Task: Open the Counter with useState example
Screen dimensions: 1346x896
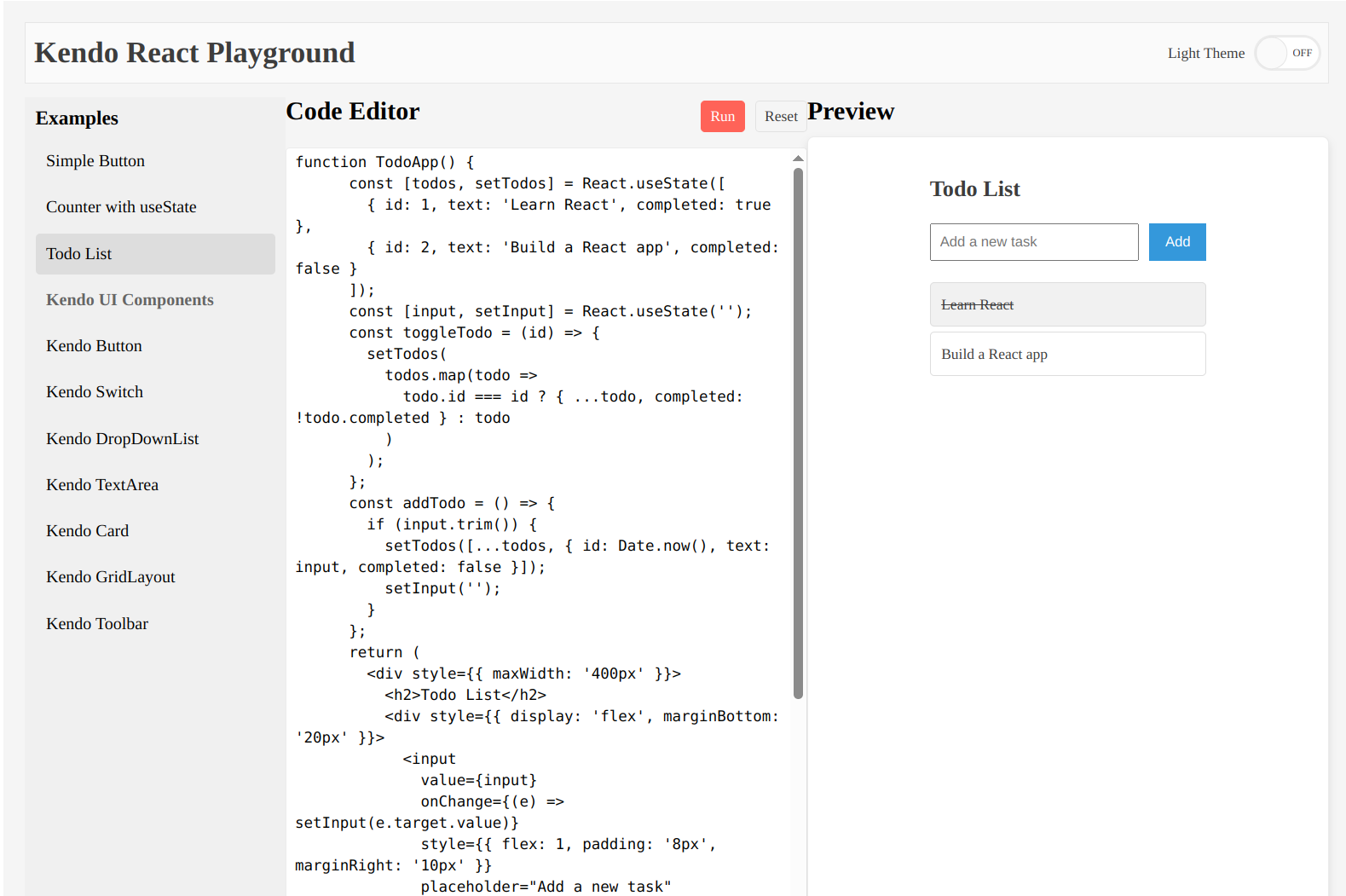Action: (155, 207)
